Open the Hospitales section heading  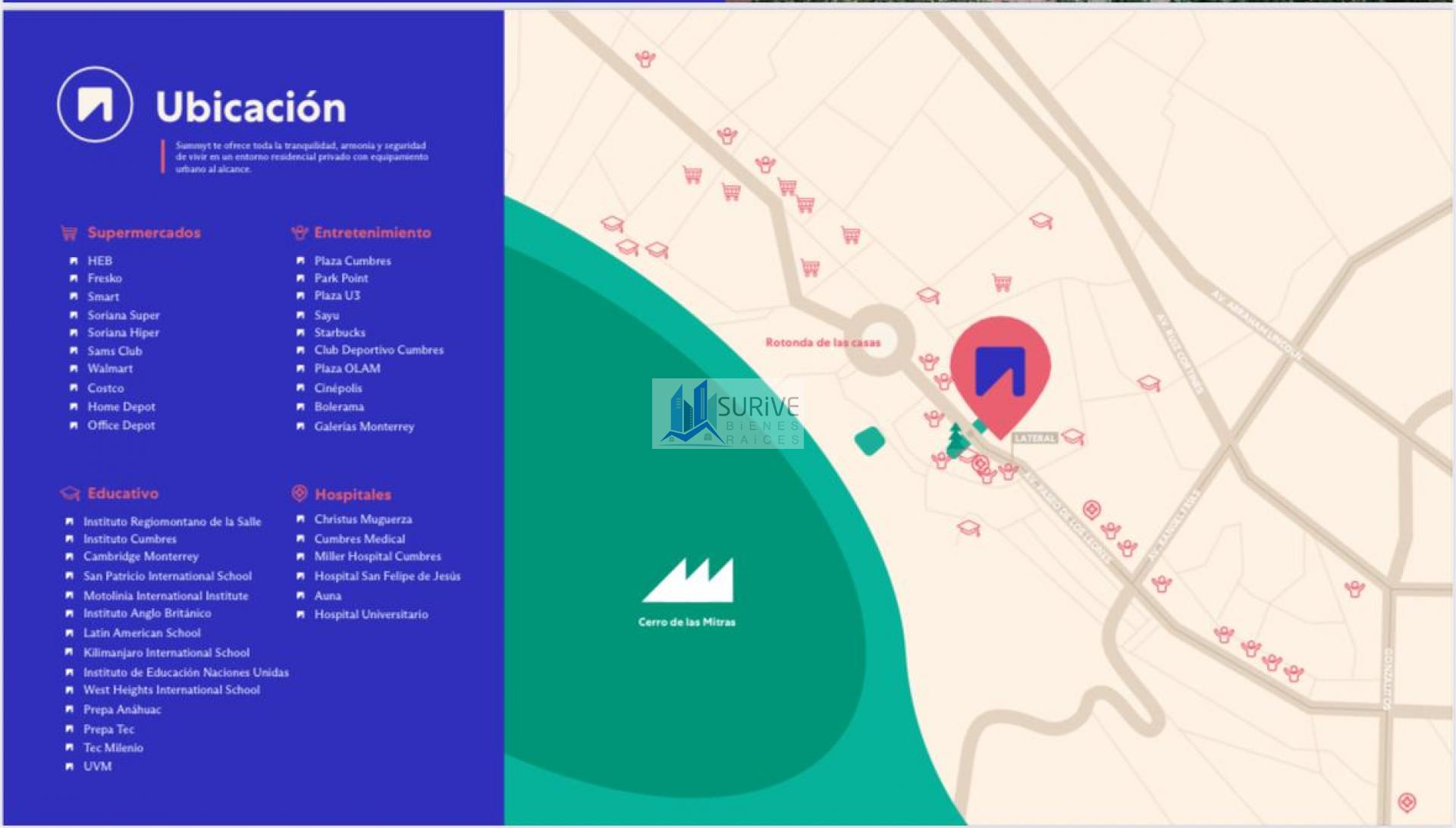[x=353, y=494]
